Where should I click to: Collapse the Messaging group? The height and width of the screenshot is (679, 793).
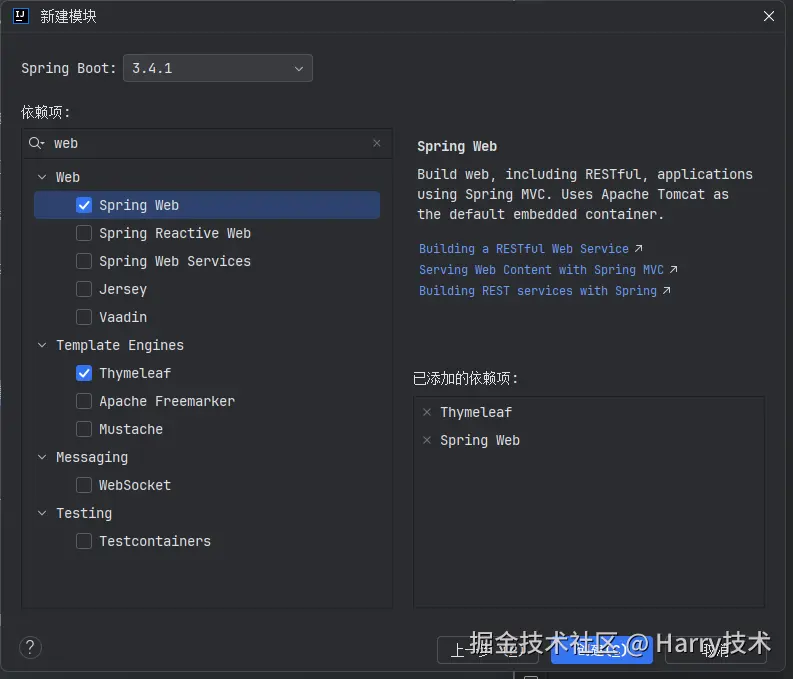click(x=42, y=457)
